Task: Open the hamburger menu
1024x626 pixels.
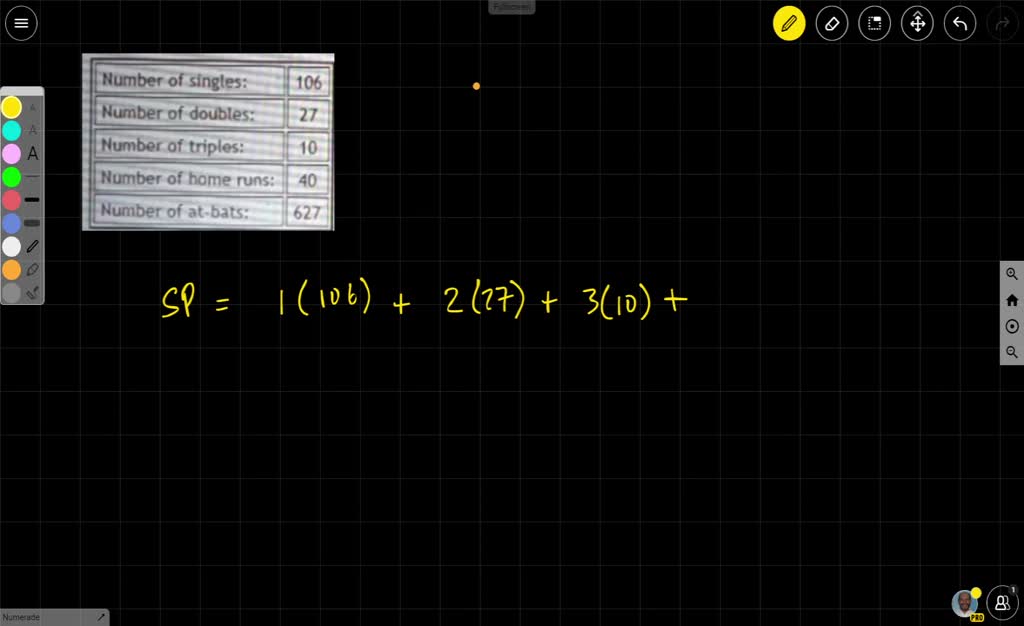Action: pyautogui.click(x=21, y=23)
